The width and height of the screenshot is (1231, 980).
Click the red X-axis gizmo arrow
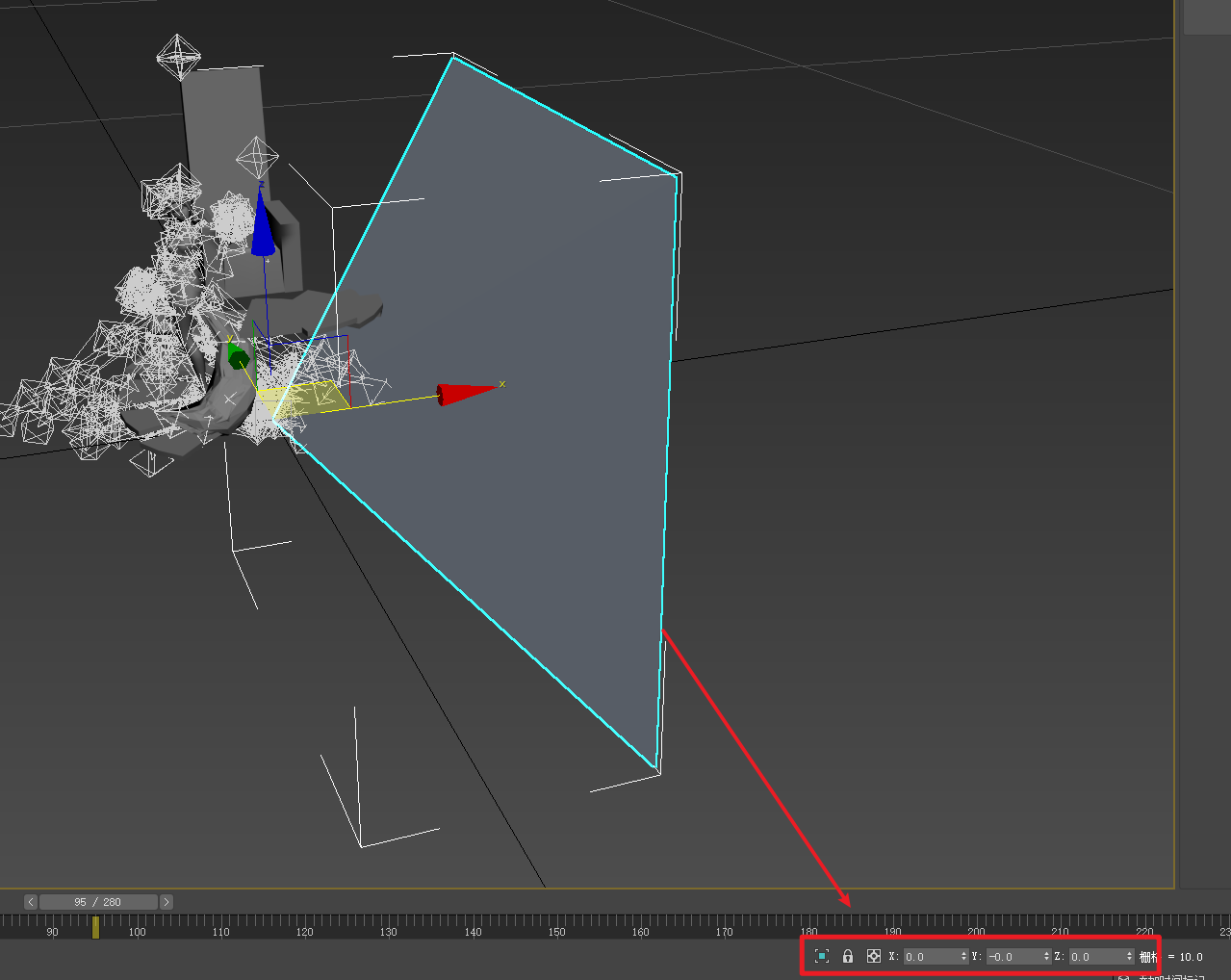pyautogui.click(x=468, y=393)
